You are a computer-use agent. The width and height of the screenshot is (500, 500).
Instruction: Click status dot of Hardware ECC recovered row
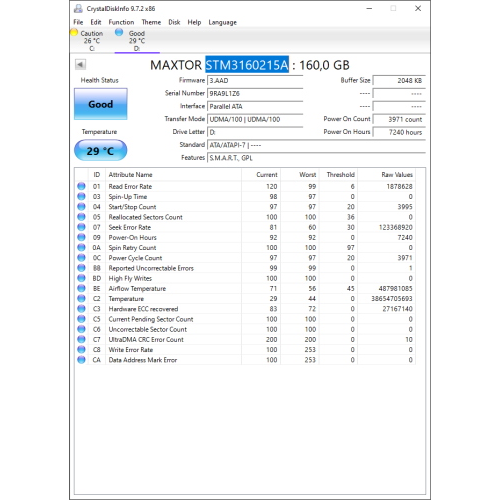81,309
